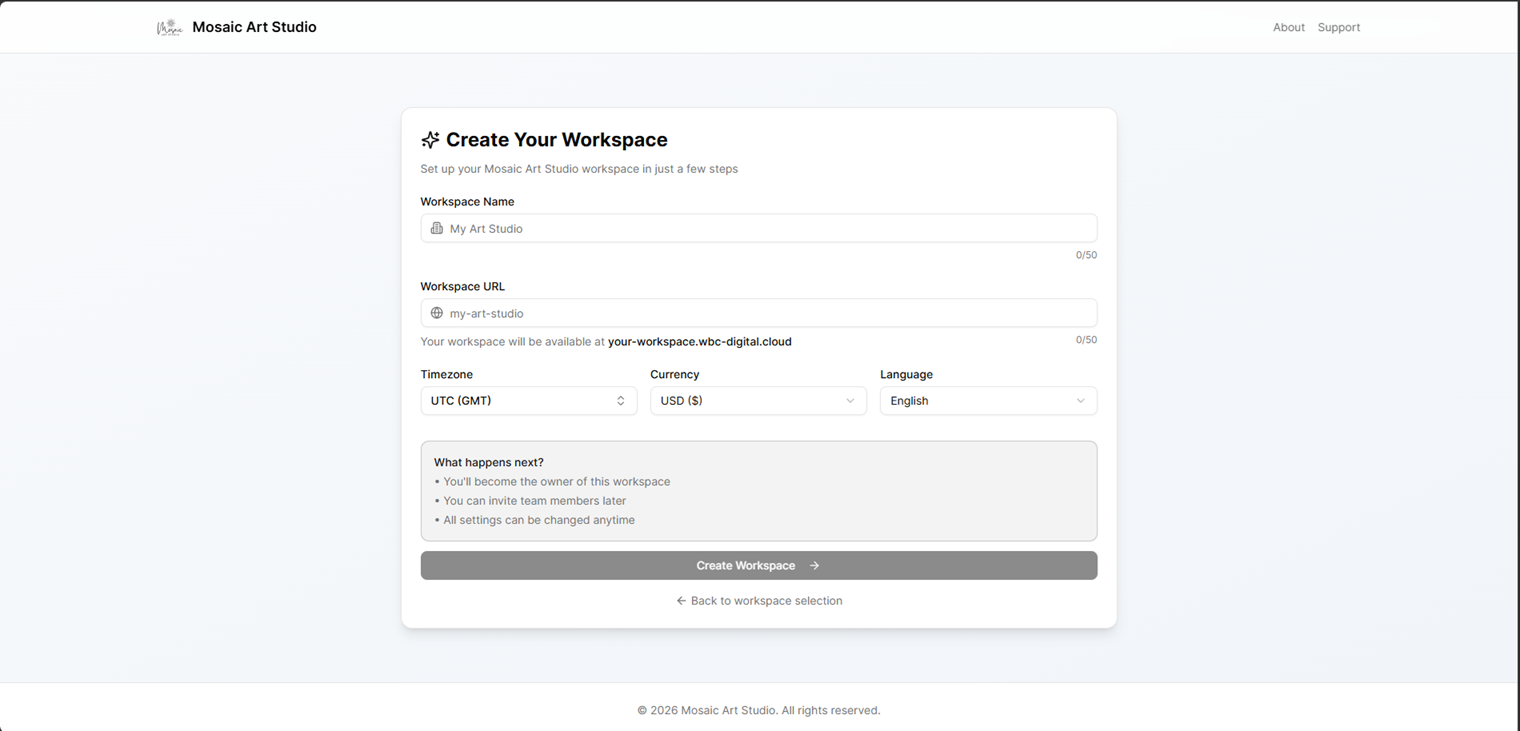Viewport: 1520px width, 731px height.
Task: Open the About menu item
Action: pos(1289,27)
